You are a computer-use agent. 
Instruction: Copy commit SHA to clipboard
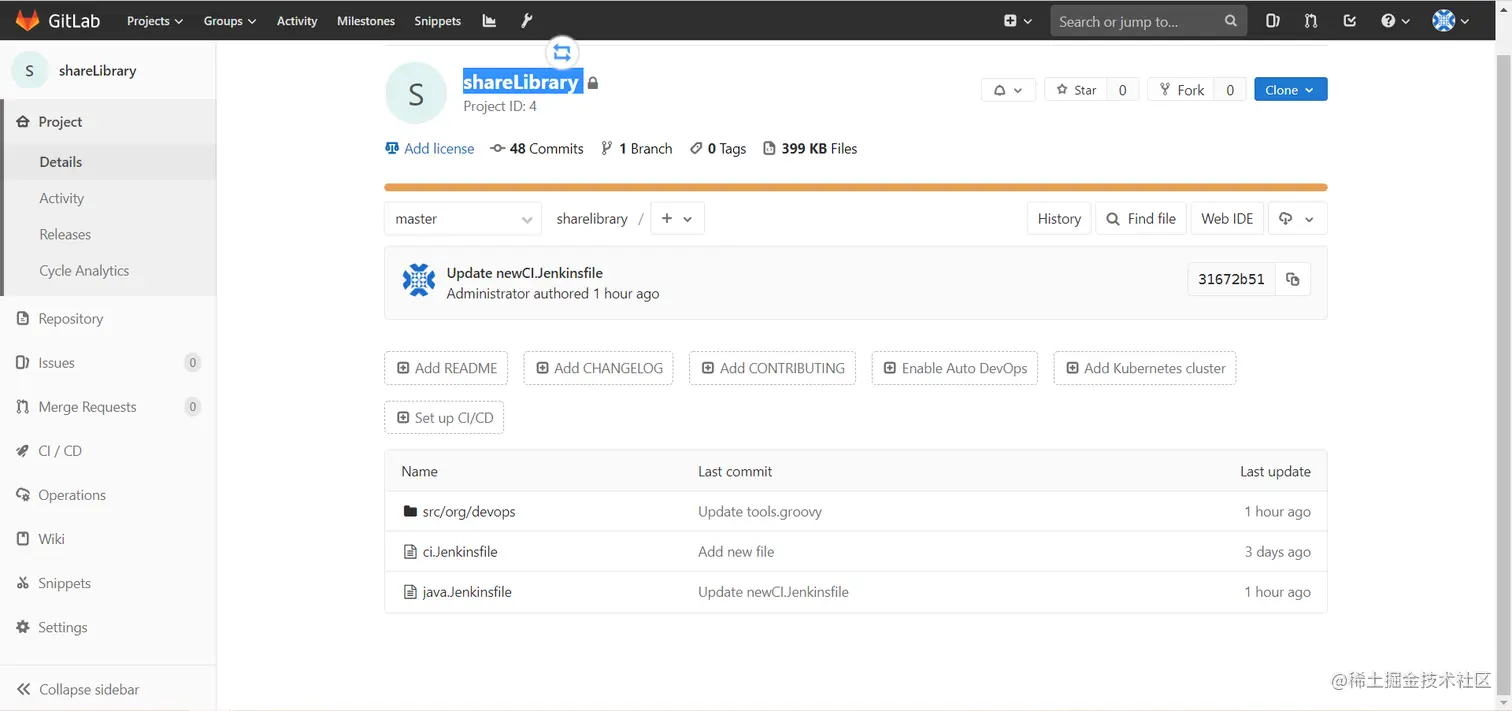[x=1293, y=280]
